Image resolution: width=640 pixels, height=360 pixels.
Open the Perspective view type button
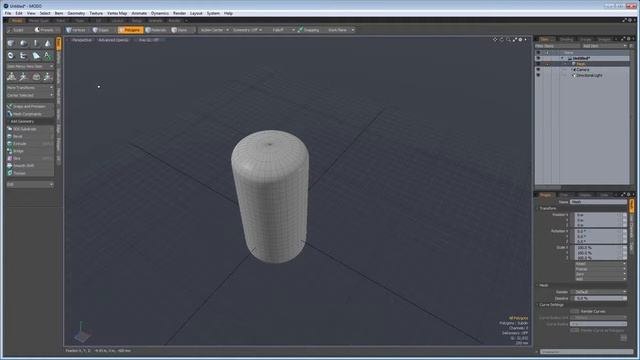click(81, 40)
